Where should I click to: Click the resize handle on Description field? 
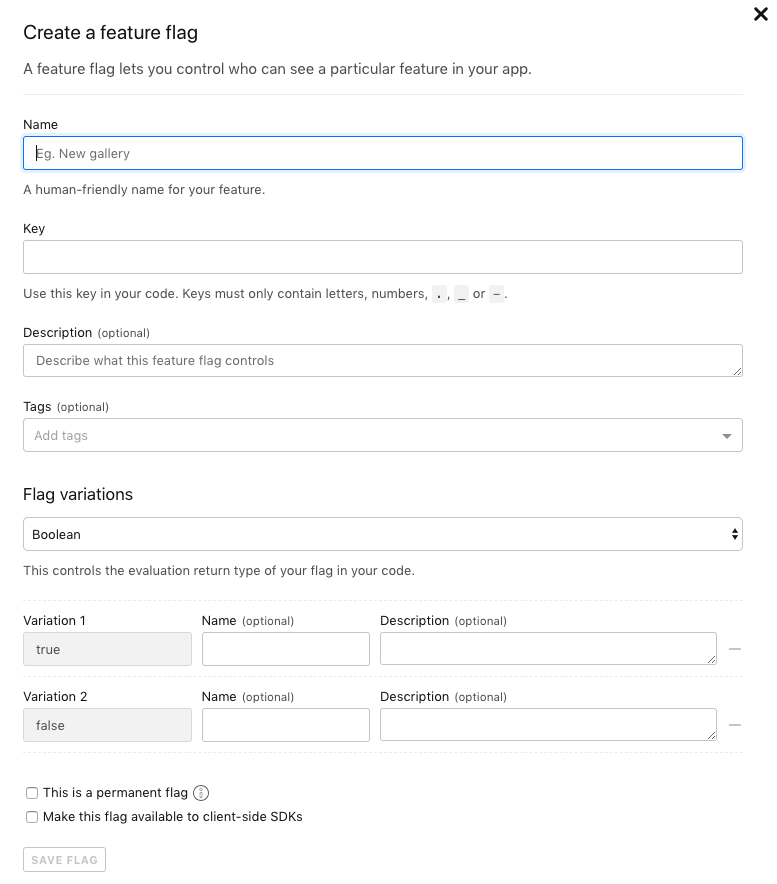click(x=736, y=372)
